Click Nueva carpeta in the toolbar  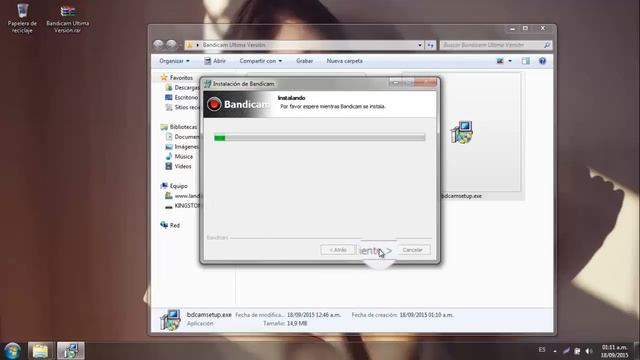click(x=344, y=61)
